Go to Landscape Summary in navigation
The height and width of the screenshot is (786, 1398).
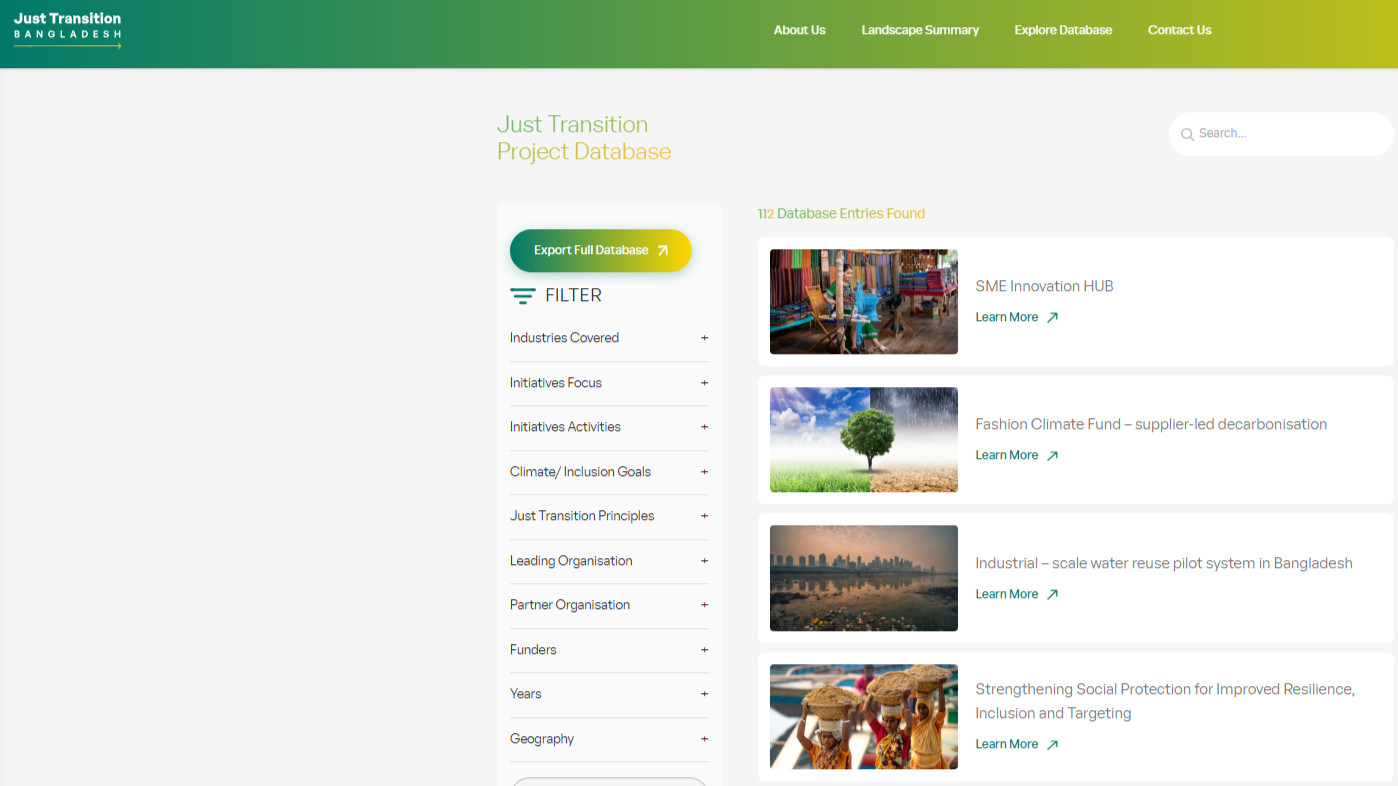point(919,30)
